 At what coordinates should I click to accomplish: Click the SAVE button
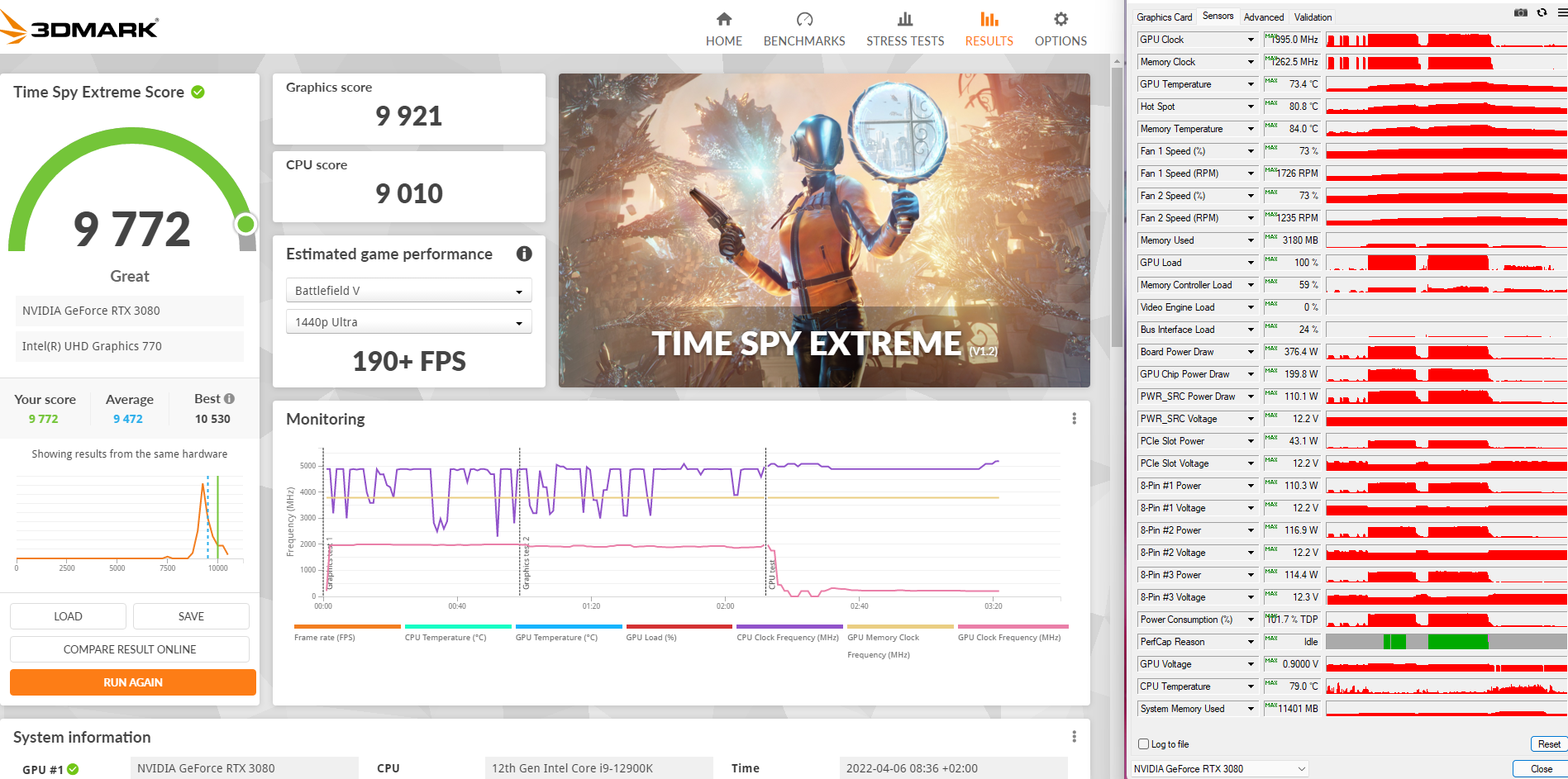tap(191, 616)
